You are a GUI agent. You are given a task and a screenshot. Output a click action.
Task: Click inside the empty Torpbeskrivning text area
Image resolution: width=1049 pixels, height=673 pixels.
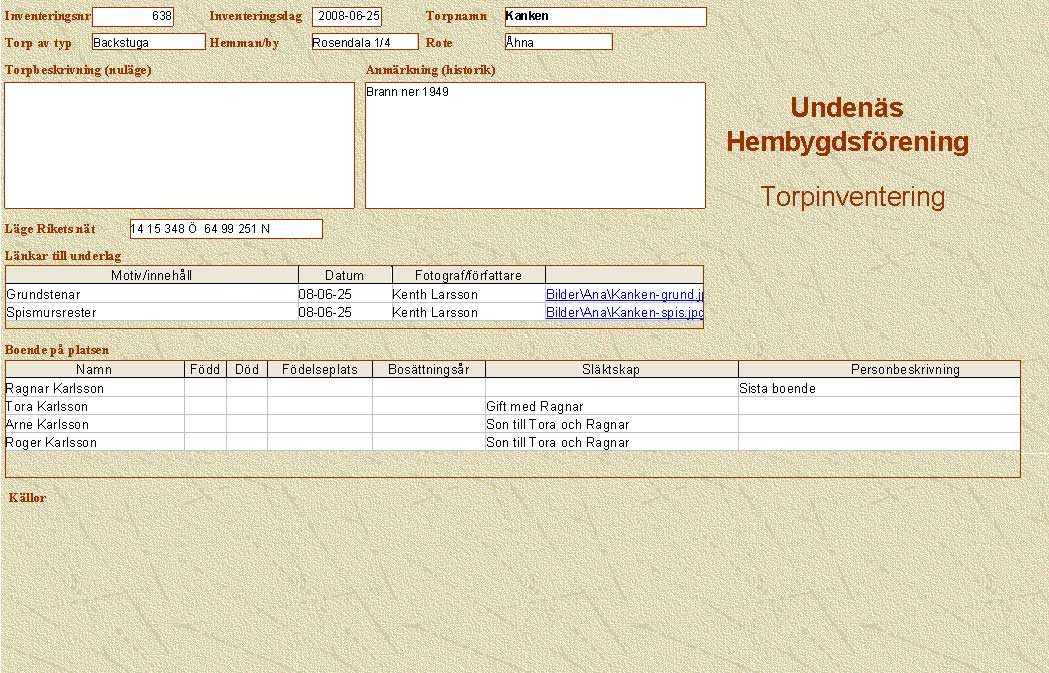(180, 145)
